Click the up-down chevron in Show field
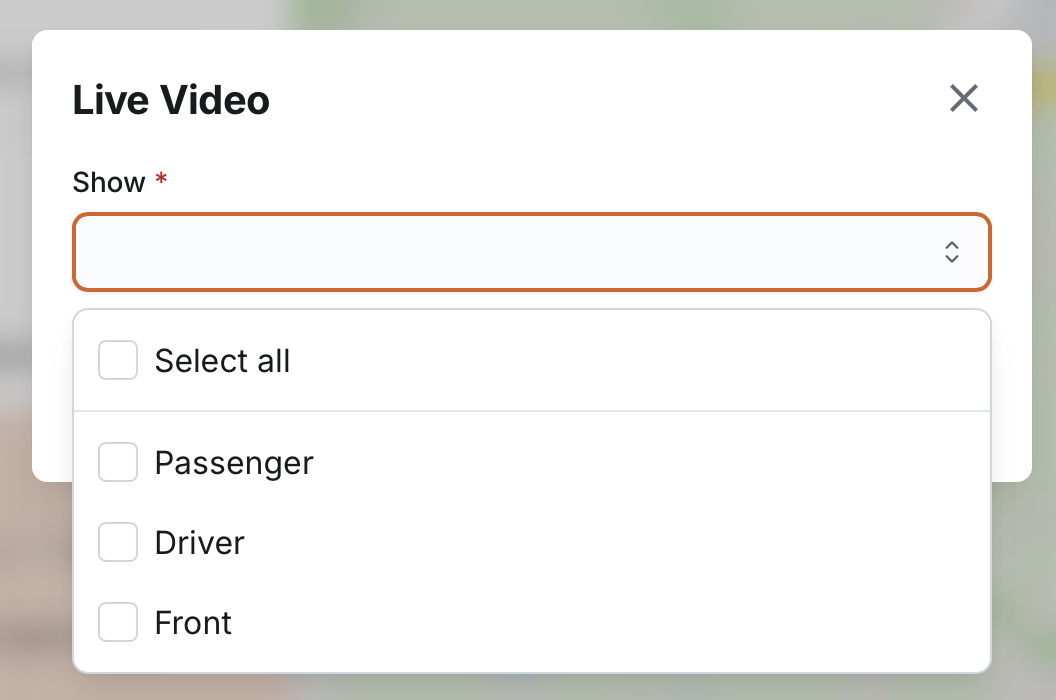Viewport: 1056px width, 700px height. (x=952, y=252)
